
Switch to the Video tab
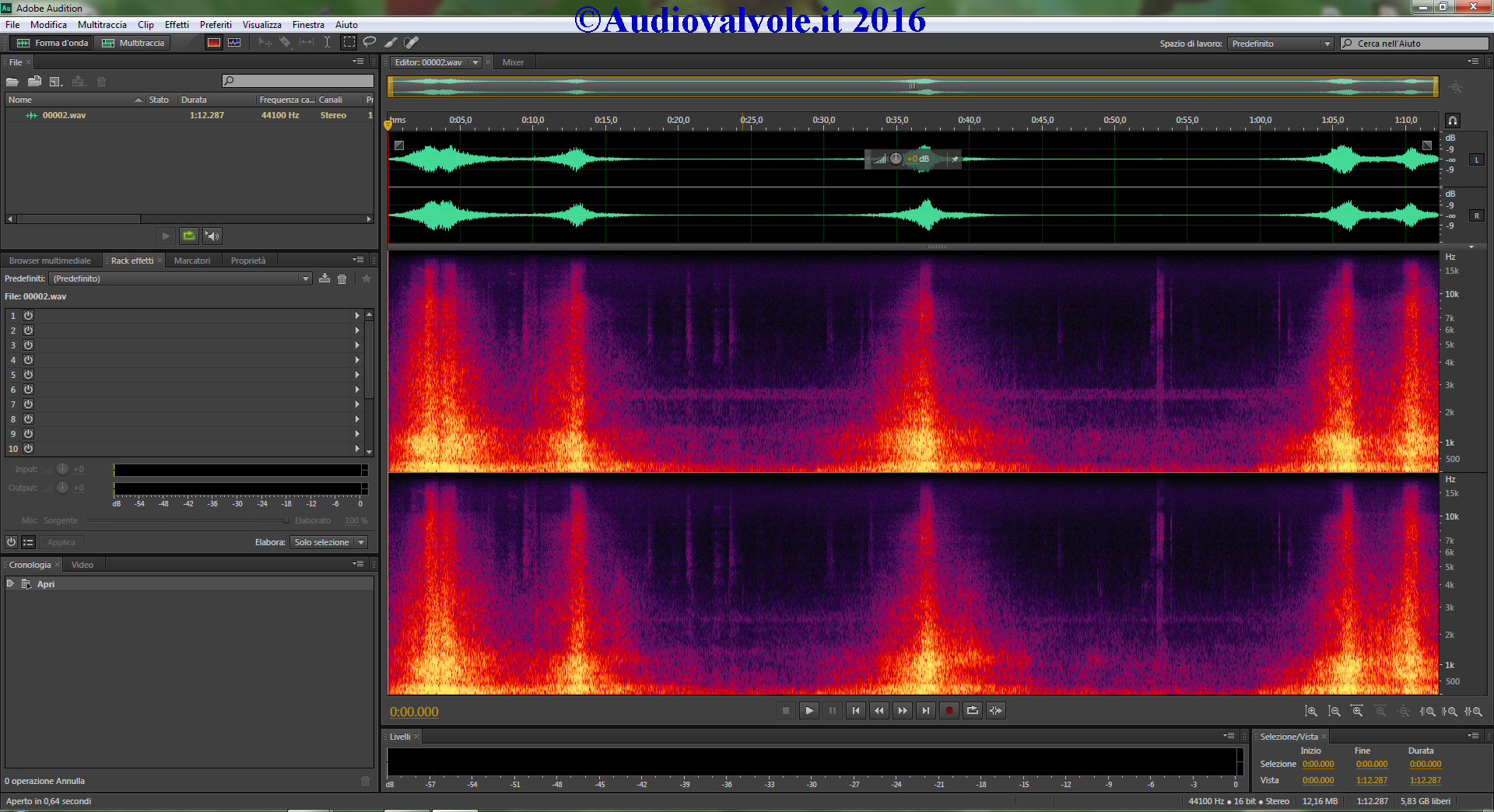point(82,565)
